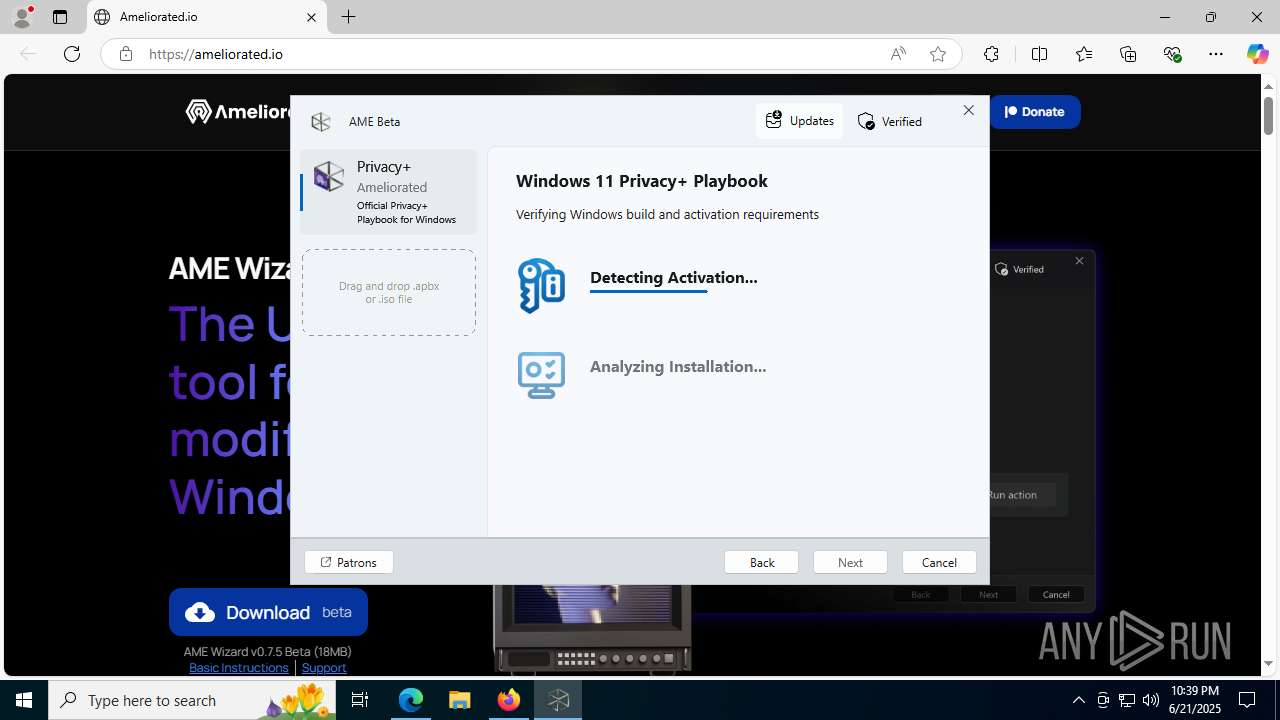View site information lock icon
Screen dimensions: 1280x720
point(125,54)
